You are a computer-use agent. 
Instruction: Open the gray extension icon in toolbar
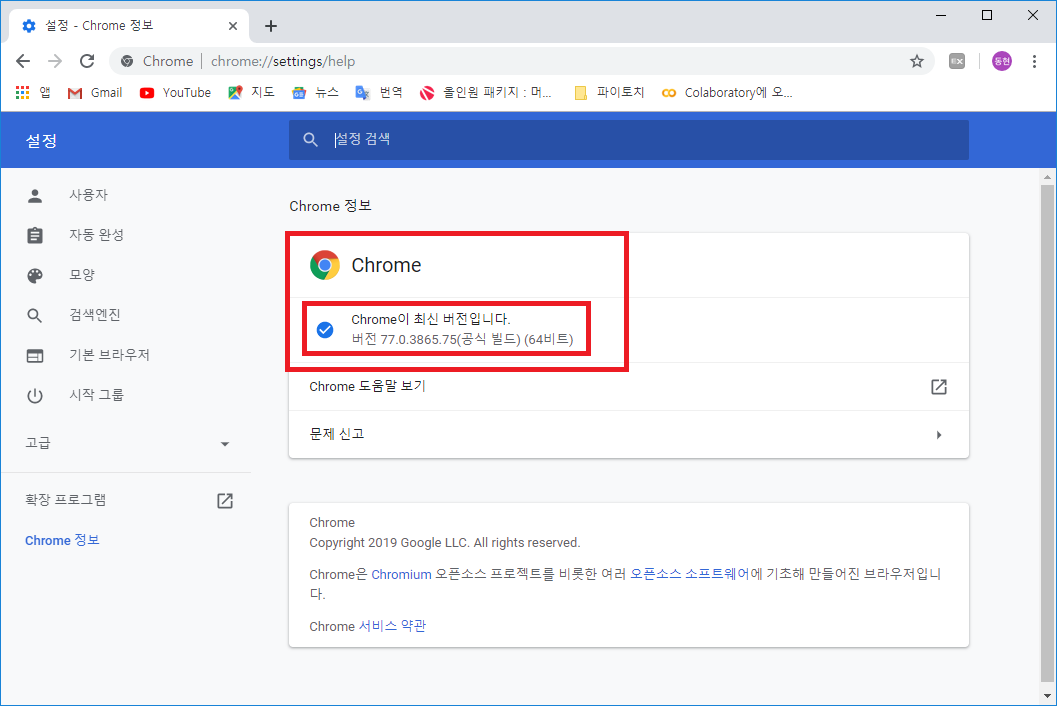click(x=957, y=61)
